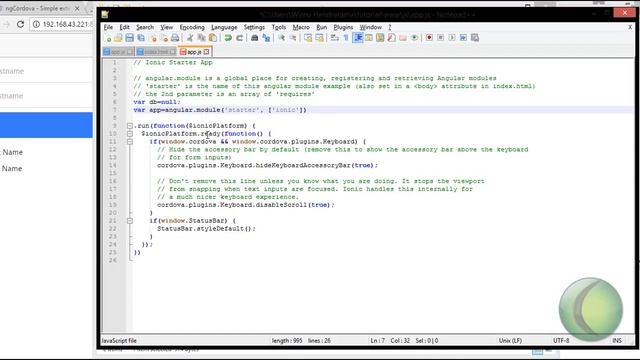Enable synchronized horizontal scrolling icon
Image resolution: width=640 pixels, height=360 pixels.
click(x=319, y=38)
